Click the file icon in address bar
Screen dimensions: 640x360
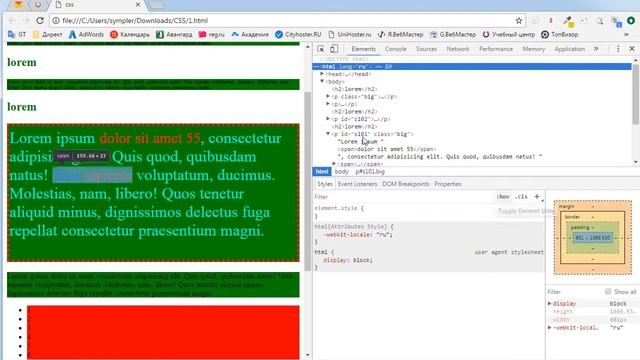point(56,20)
